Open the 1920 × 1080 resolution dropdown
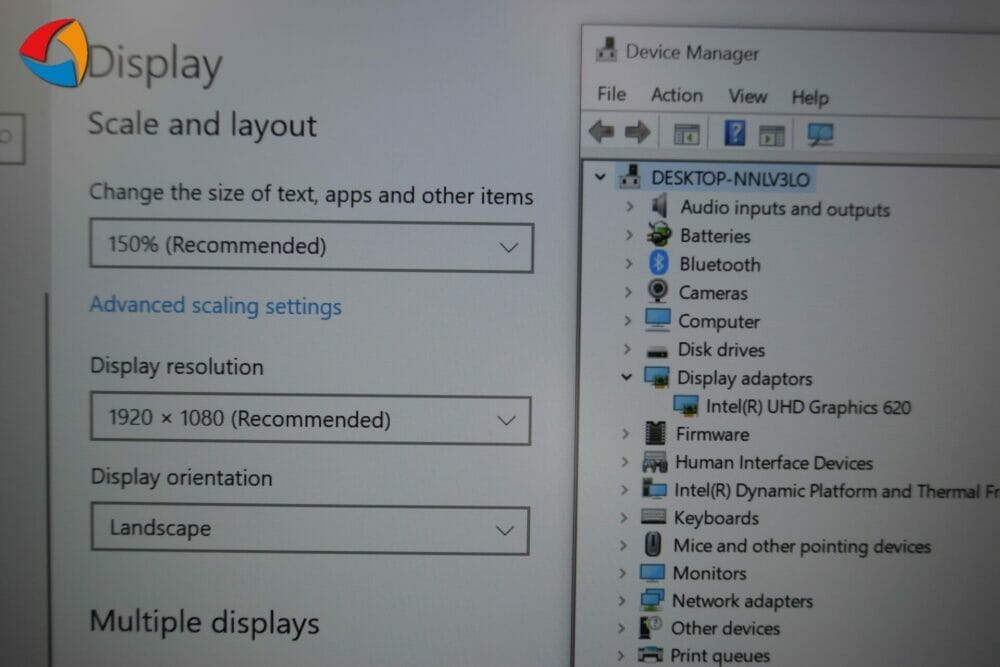Screen dimensions: 1000x667 click(311, 419)
